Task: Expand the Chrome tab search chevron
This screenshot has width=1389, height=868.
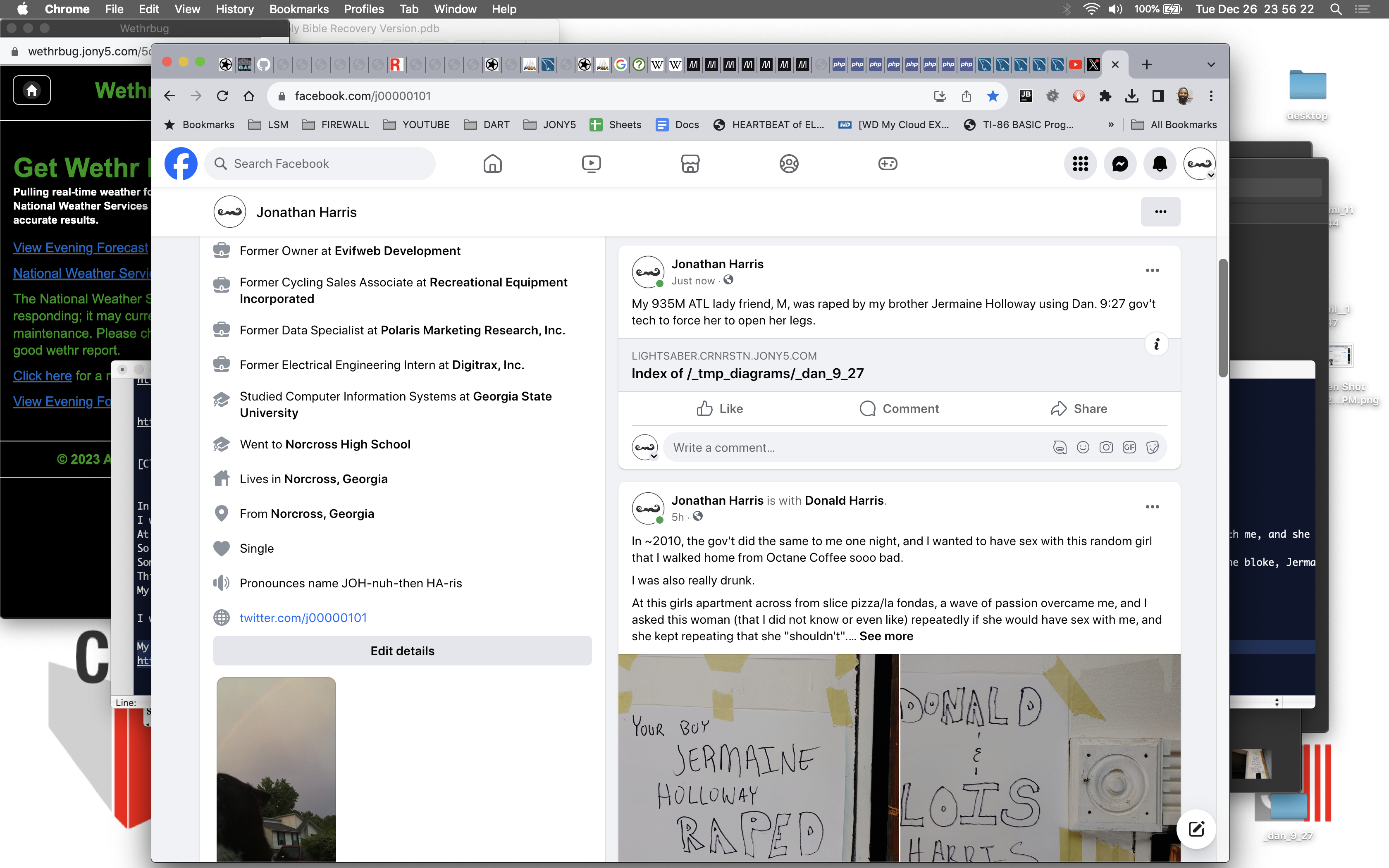Action: (x=1211, y=64)
